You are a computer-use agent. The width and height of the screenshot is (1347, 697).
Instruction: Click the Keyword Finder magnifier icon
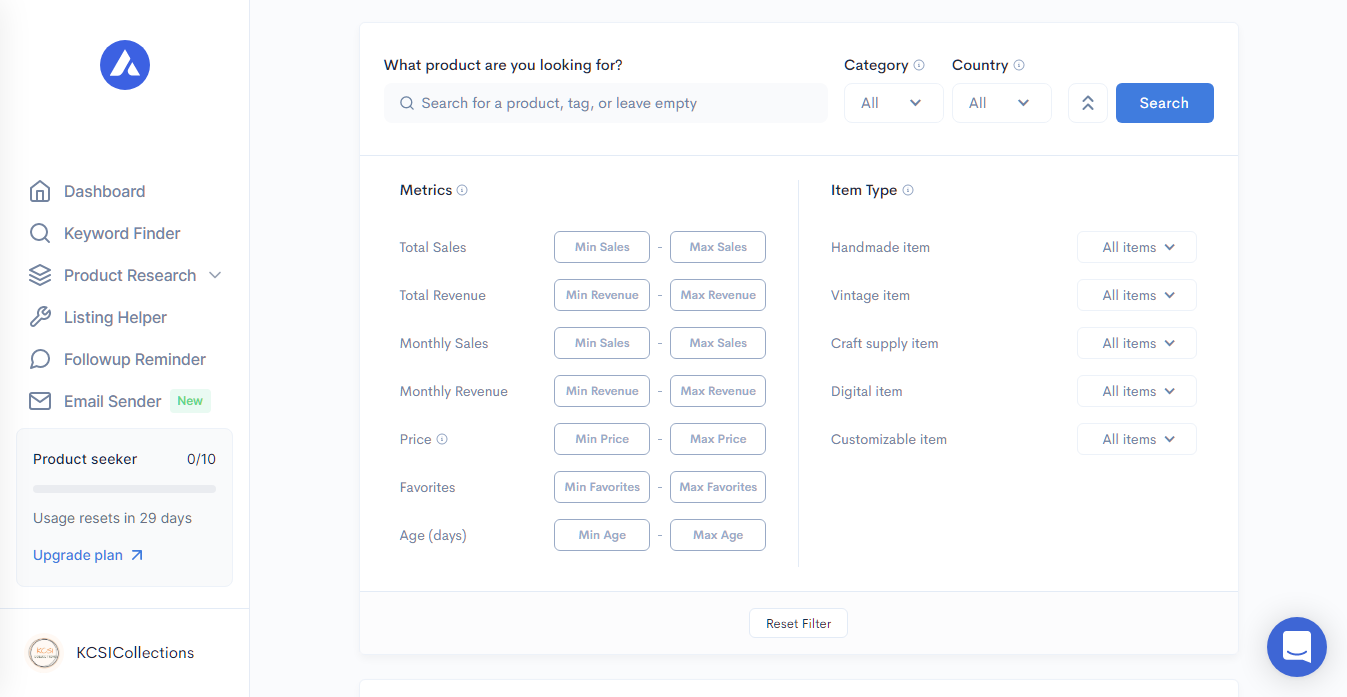point(40,233)
